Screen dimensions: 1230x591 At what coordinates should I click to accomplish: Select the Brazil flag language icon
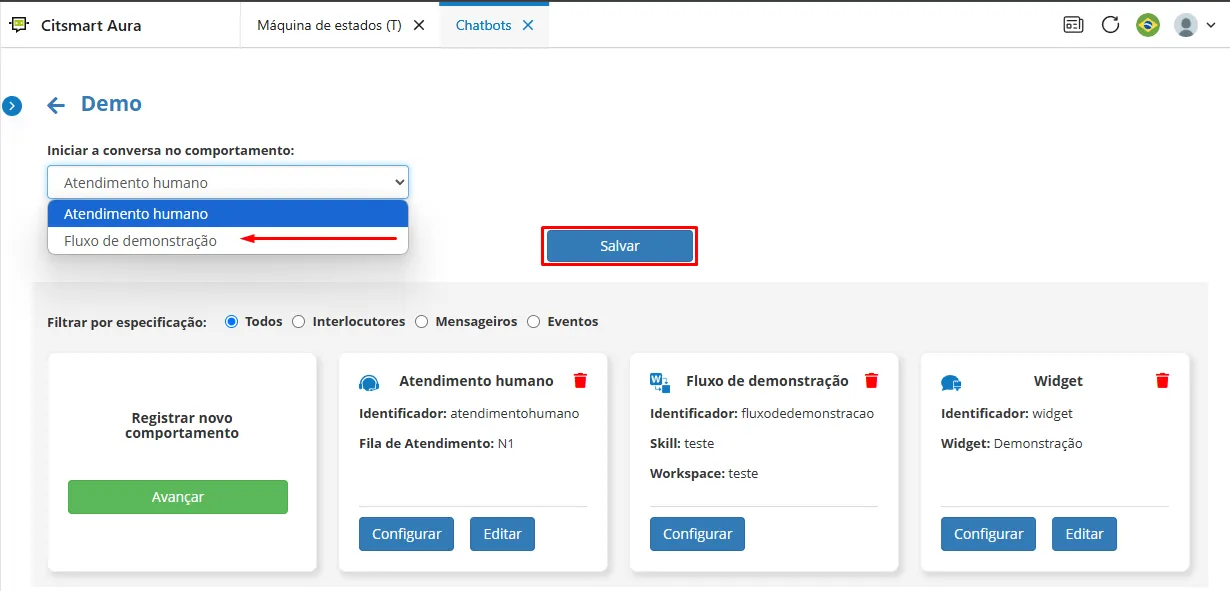[x=1148, y=25]
